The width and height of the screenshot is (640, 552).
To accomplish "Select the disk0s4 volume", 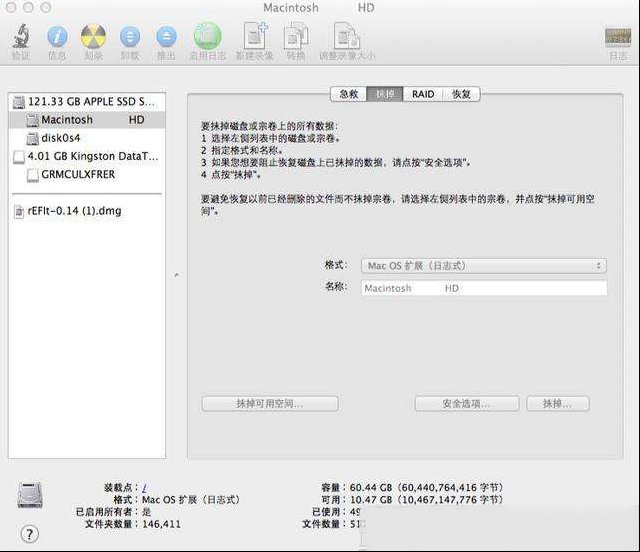I will click(87, 138).
